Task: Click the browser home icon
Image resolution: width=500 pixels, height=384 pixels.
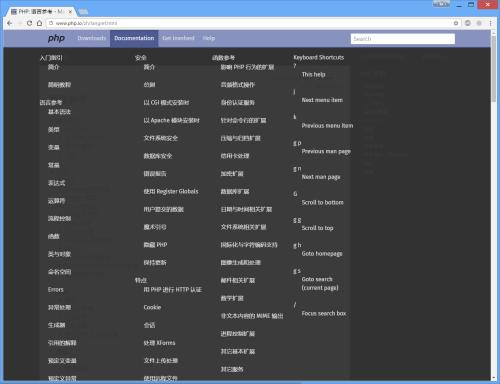Action: (x=39, y=23)
